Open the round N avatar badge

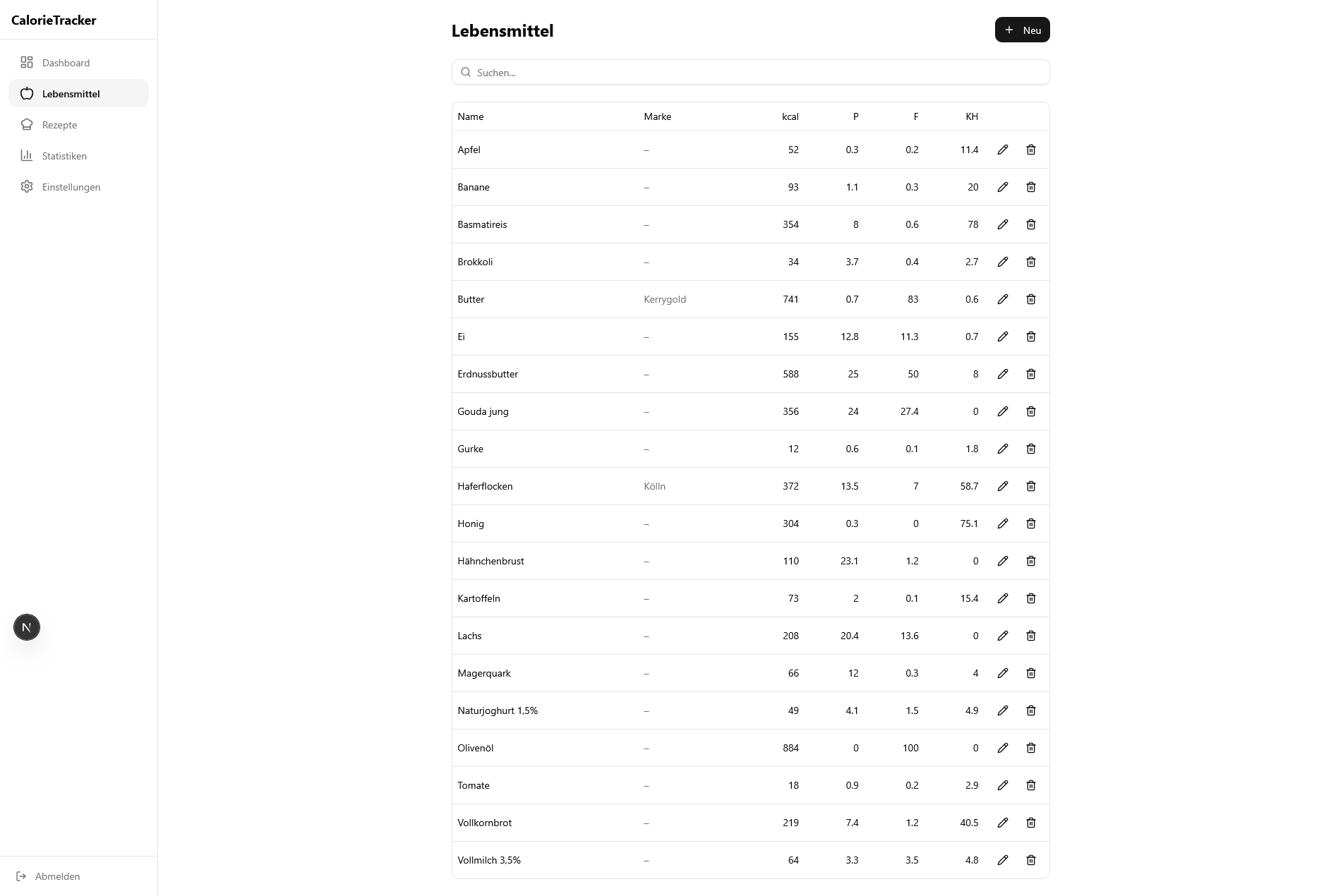(27, 627)
